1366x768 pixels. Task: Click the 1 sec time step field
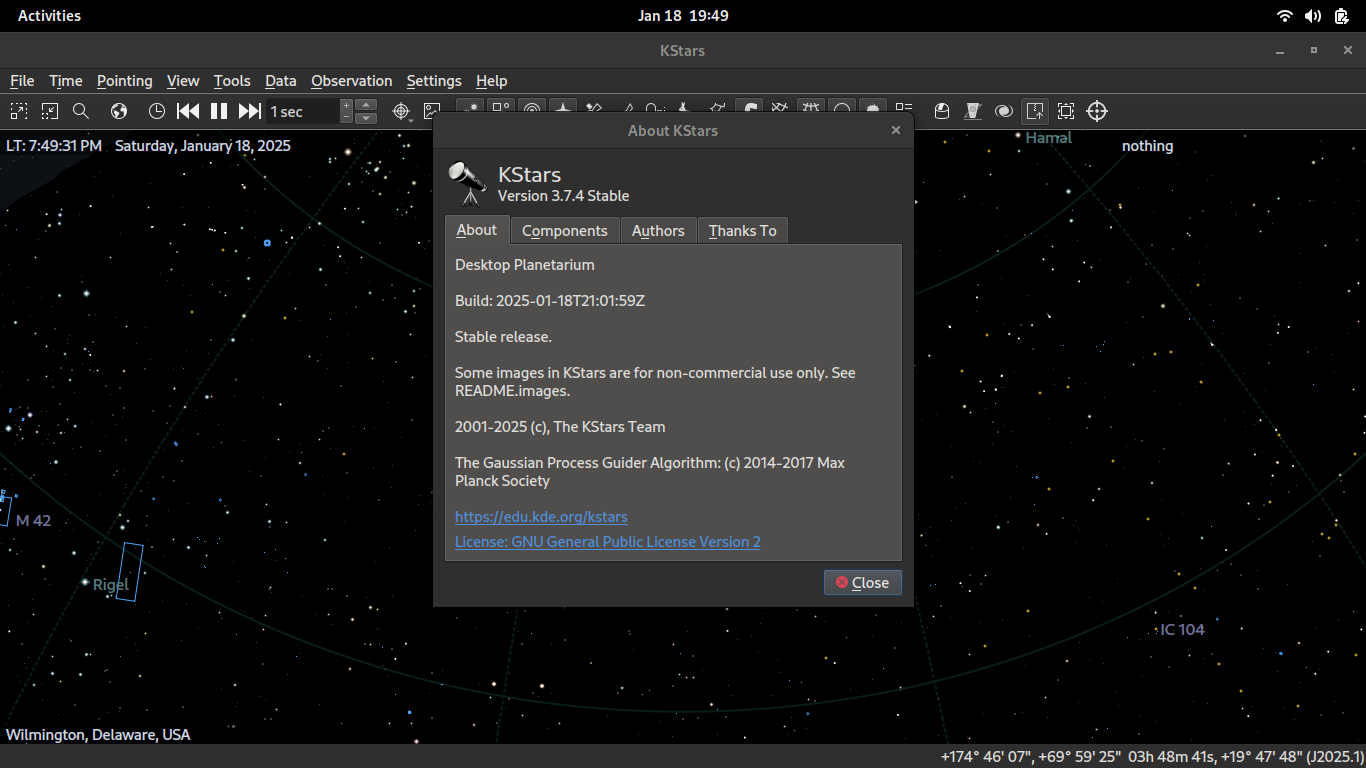pos(302,112)
